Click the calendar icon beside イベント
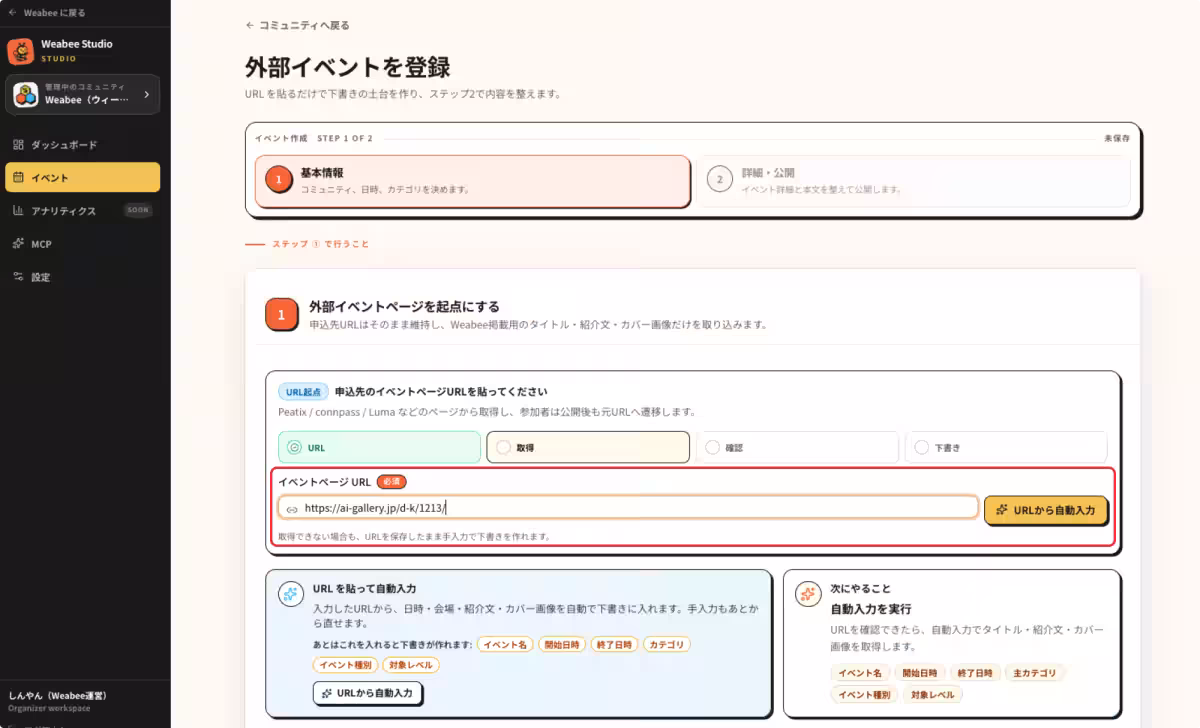 [18, 177]
